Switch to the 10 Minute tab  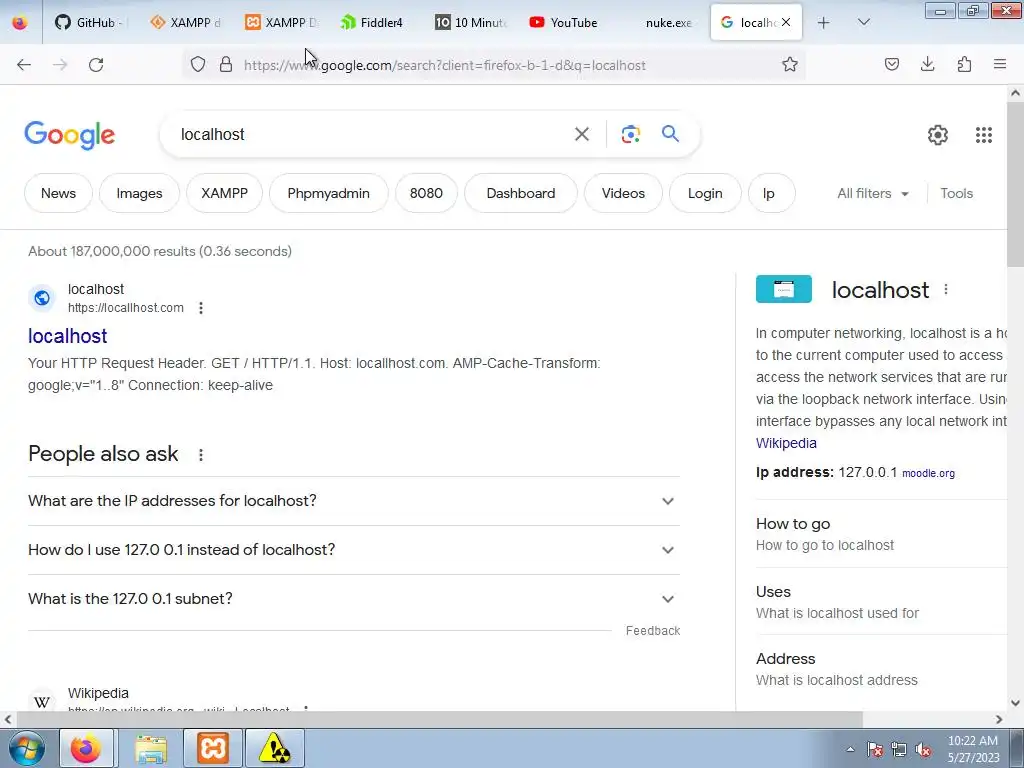click(471, 22)
